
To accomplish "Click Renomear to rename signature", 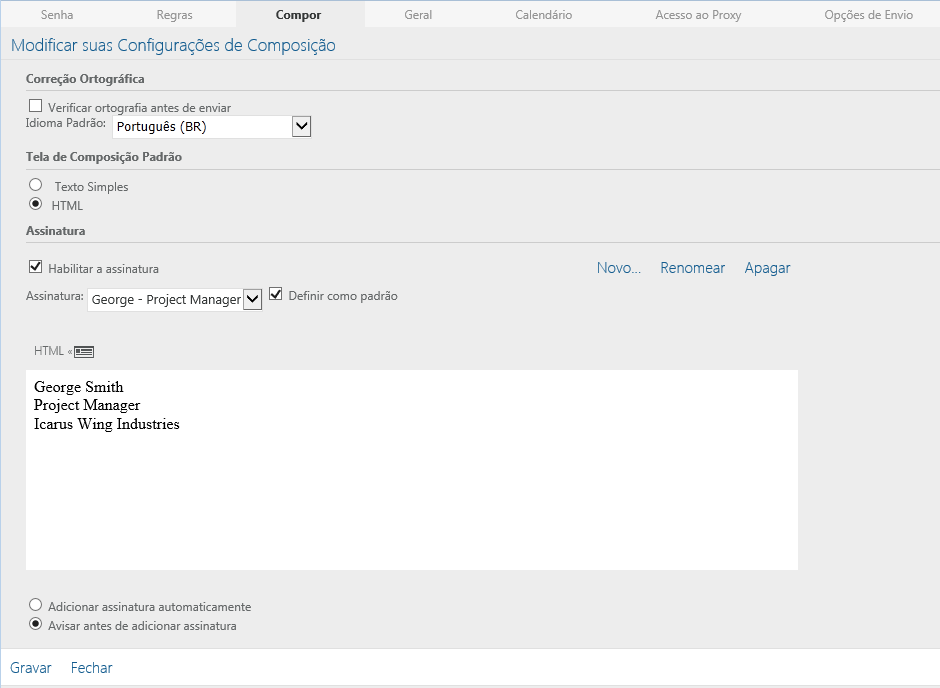I will (x=692, y=268).
